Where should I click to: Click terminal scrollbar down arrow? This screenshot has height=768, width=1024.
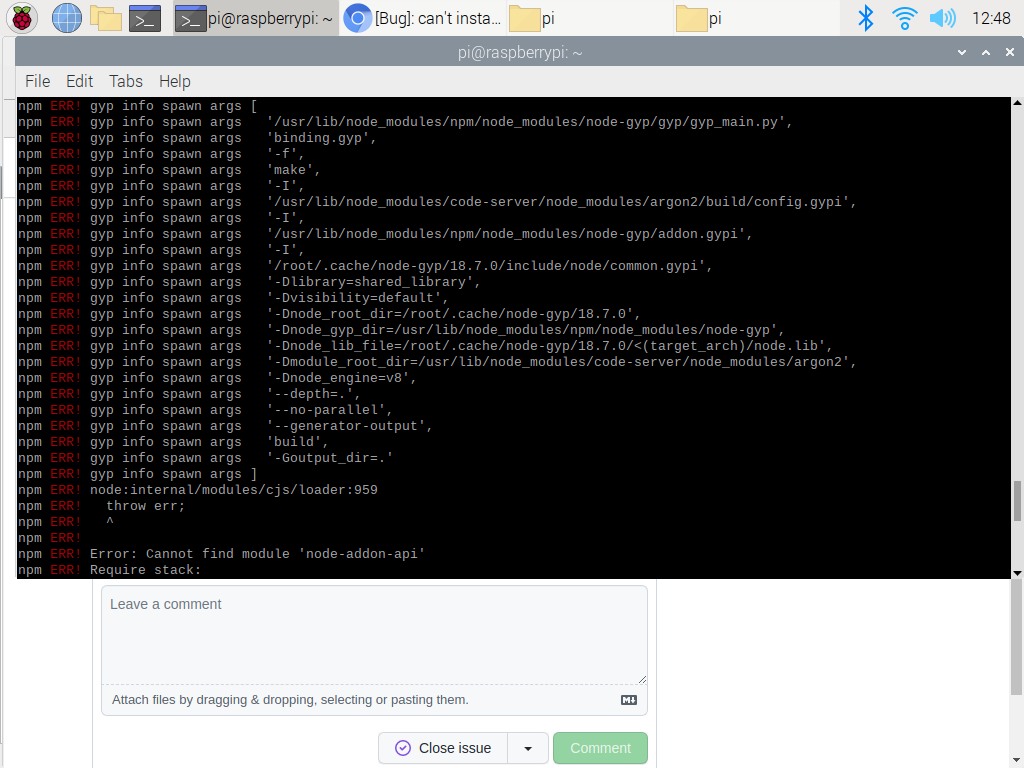click(x=1017, y=573)
